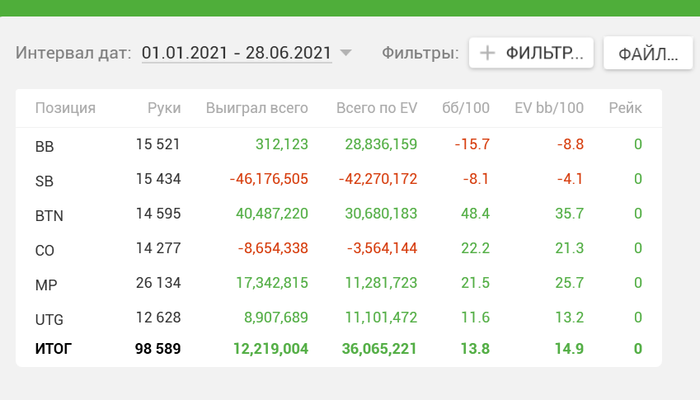Sort by EV bb/100 column header
Screen dimensions: 700x400
[549, 108]
